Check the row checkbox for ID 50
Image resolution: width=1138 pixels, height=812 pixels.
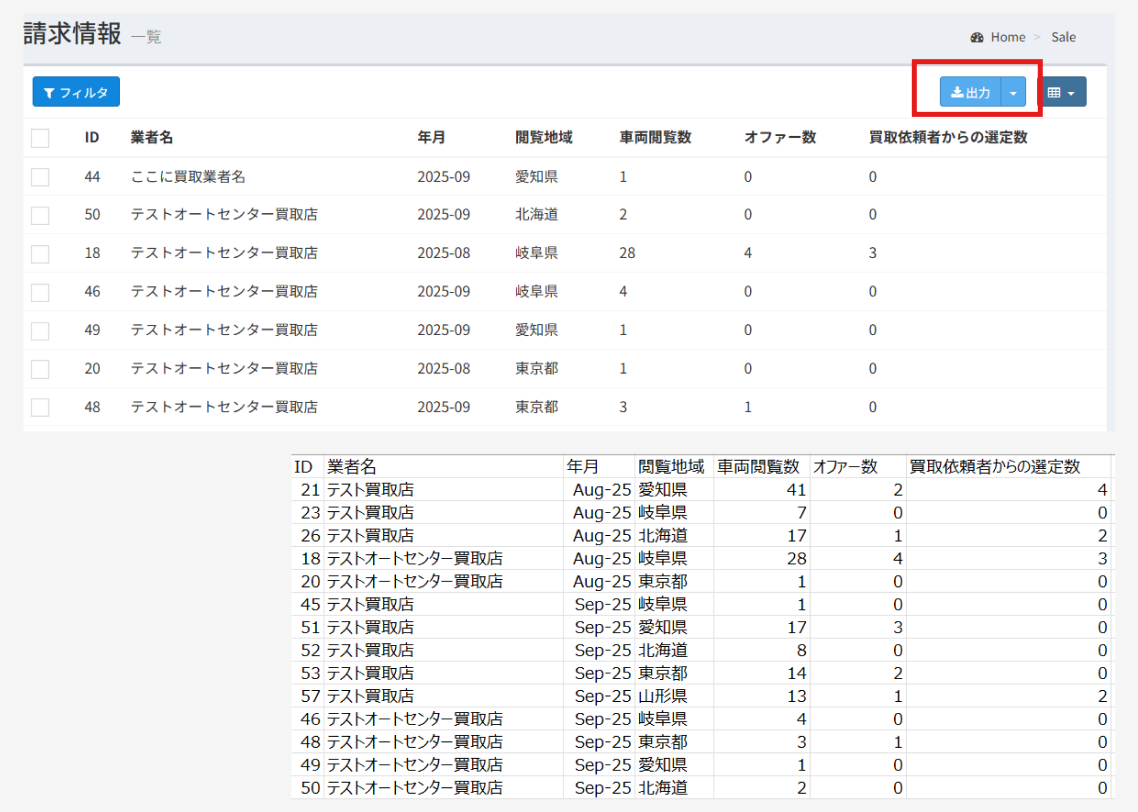pos(40,215)
